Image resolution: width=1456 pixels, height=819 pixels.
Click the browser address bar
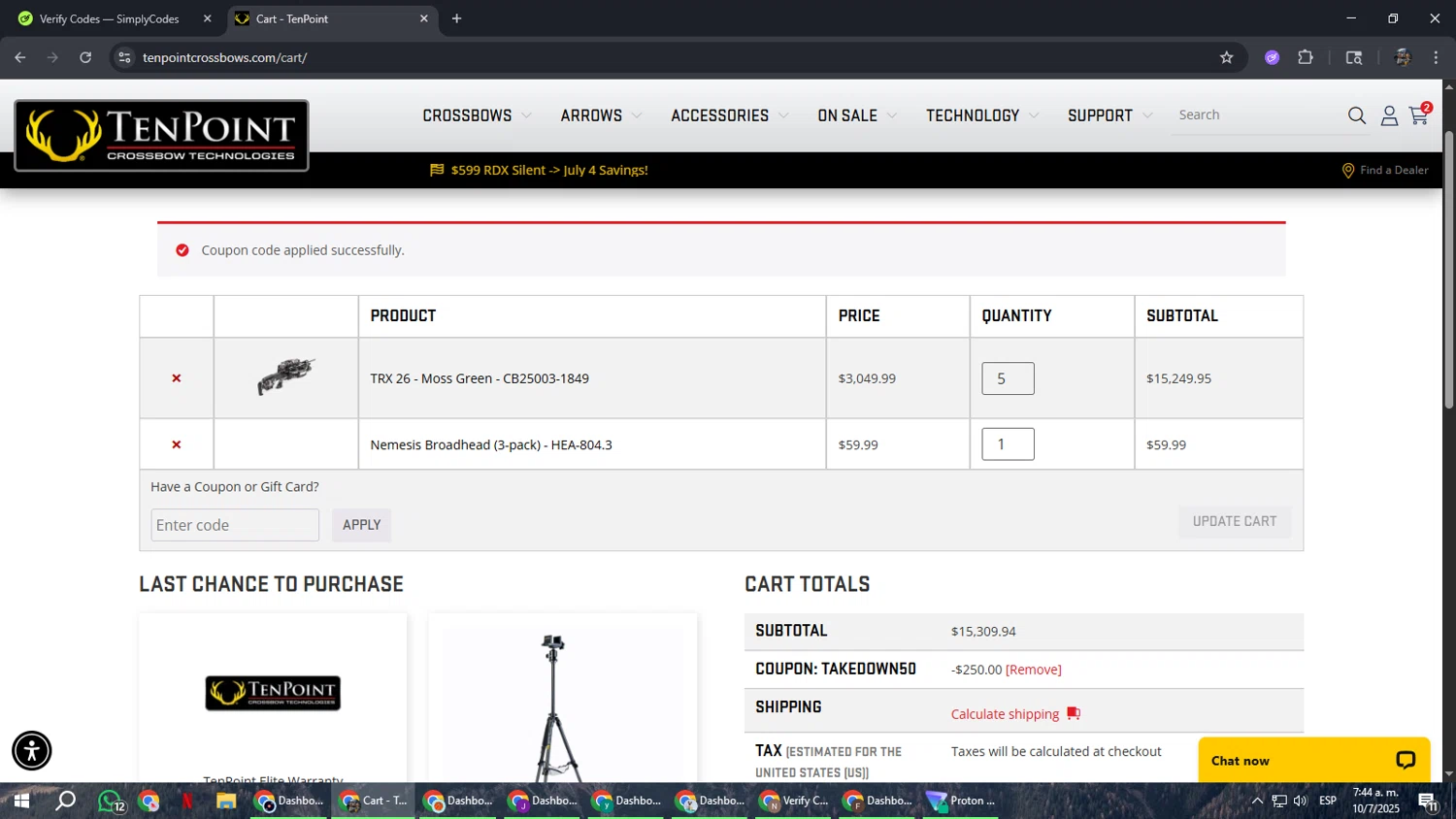point(670,57)
